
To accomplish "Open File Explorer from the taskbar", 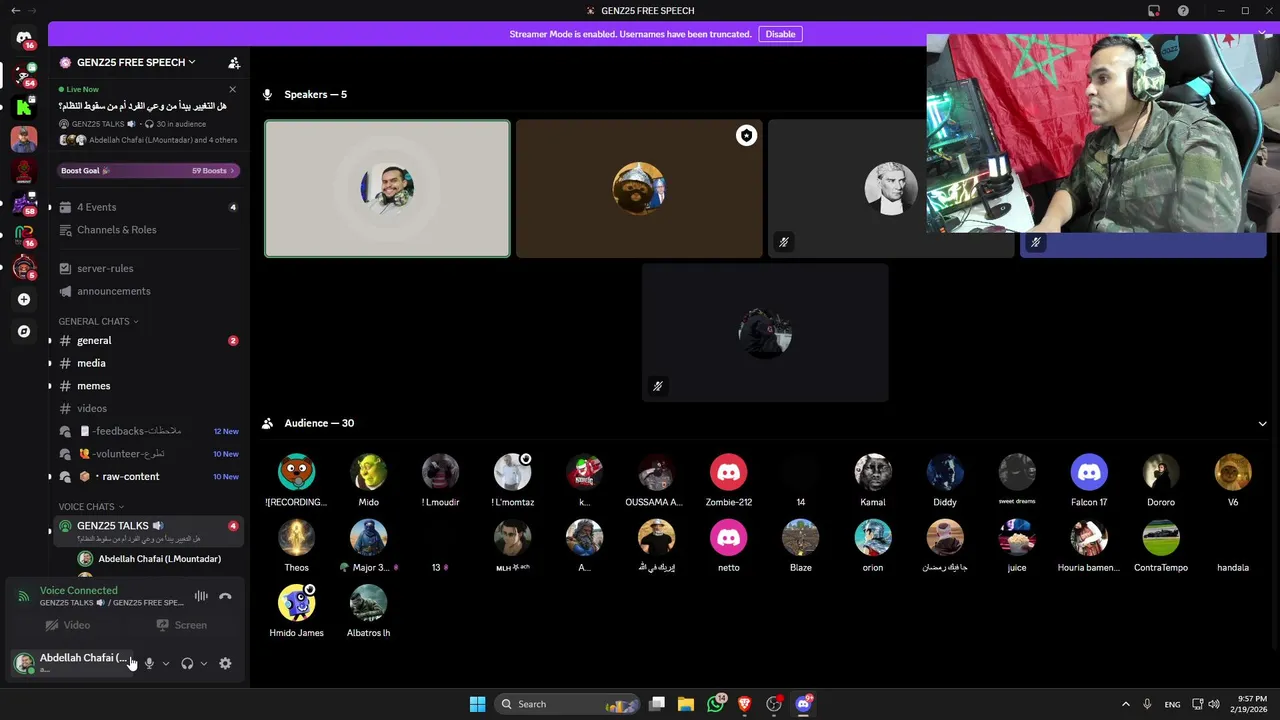I will click(686, 704).
